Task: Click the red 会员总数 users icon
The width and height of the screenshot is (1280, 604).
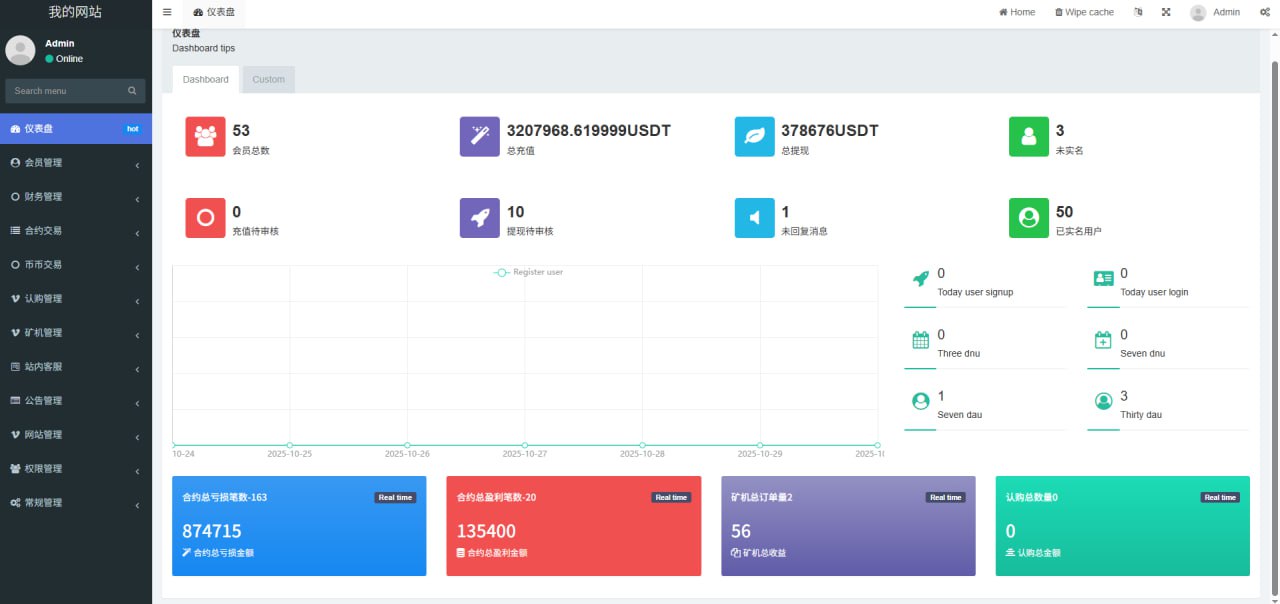Action: (x=205, y=136)
